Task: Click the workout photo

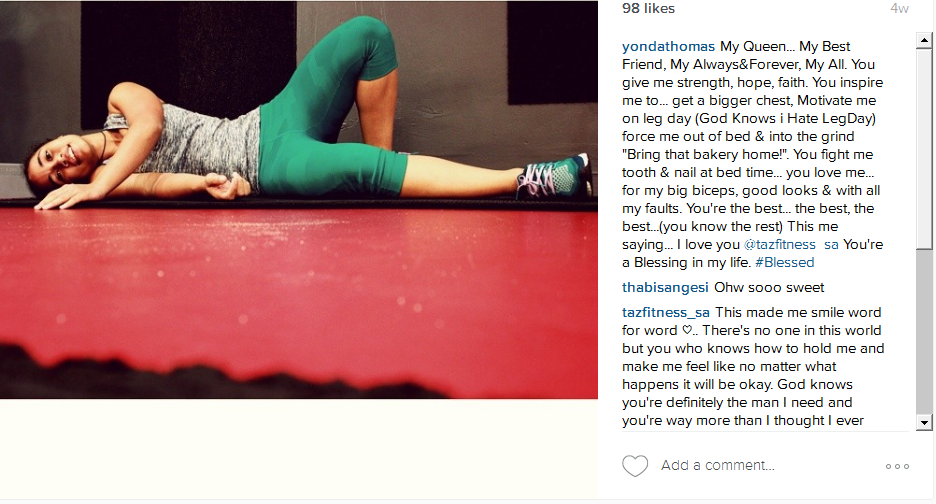Action: (298, 199)
